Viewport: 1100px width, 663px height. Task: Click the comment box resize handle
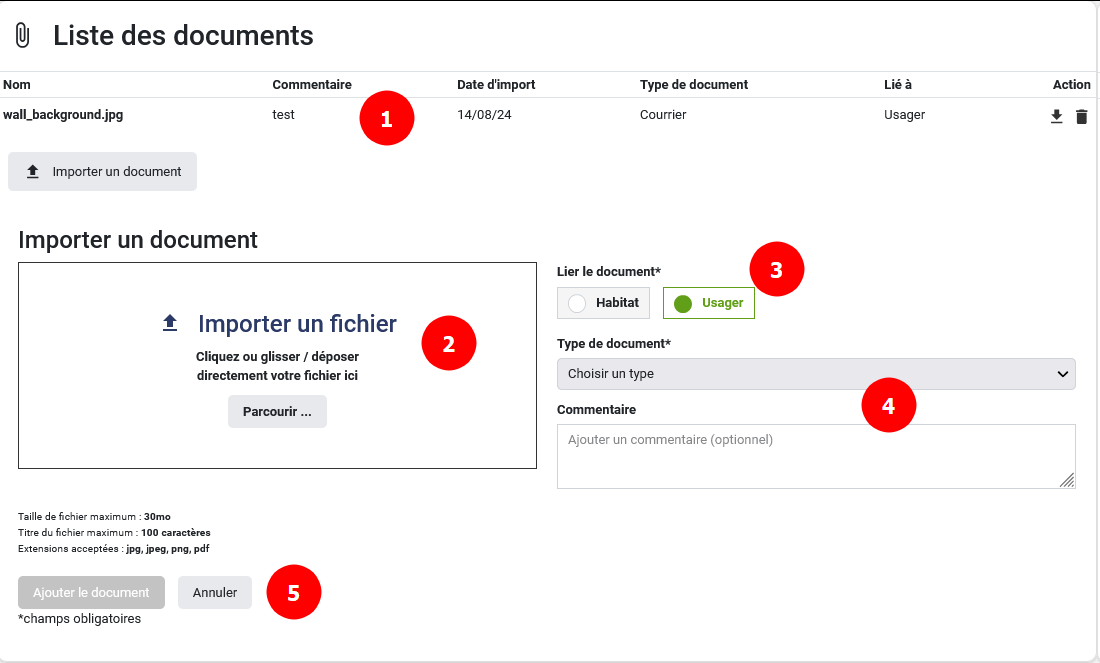tap(1067, 480)
